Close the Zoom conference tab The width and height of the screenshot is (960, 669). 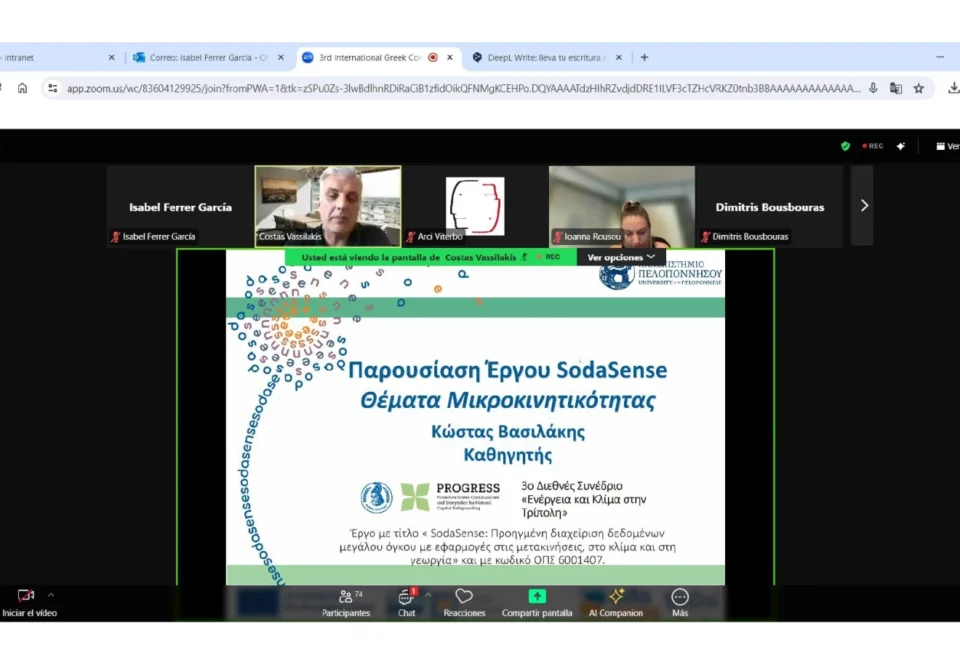point(450,57)
